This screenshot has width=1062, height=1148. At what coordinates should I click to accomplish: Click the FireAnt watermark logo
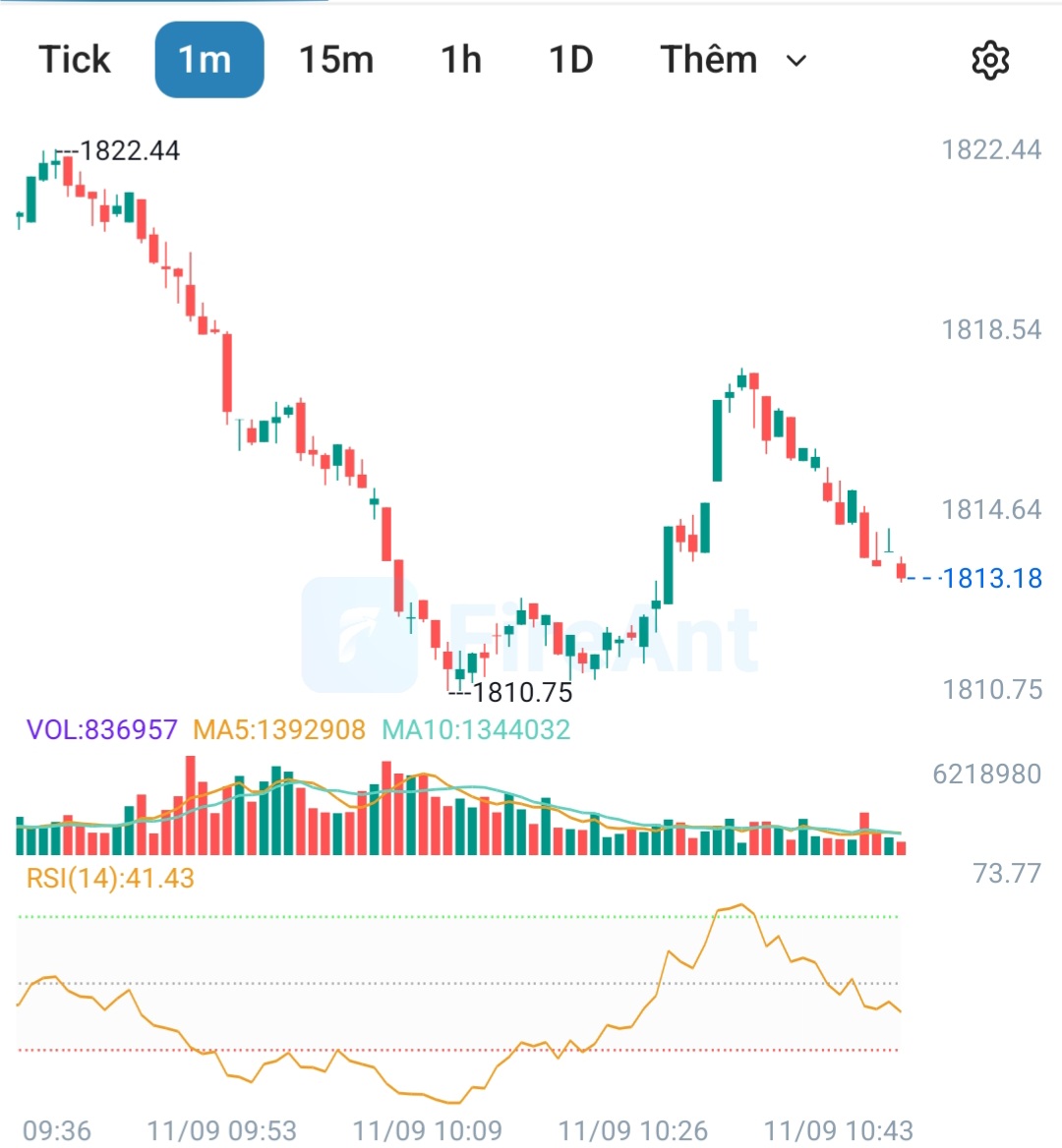coord(530,635)
